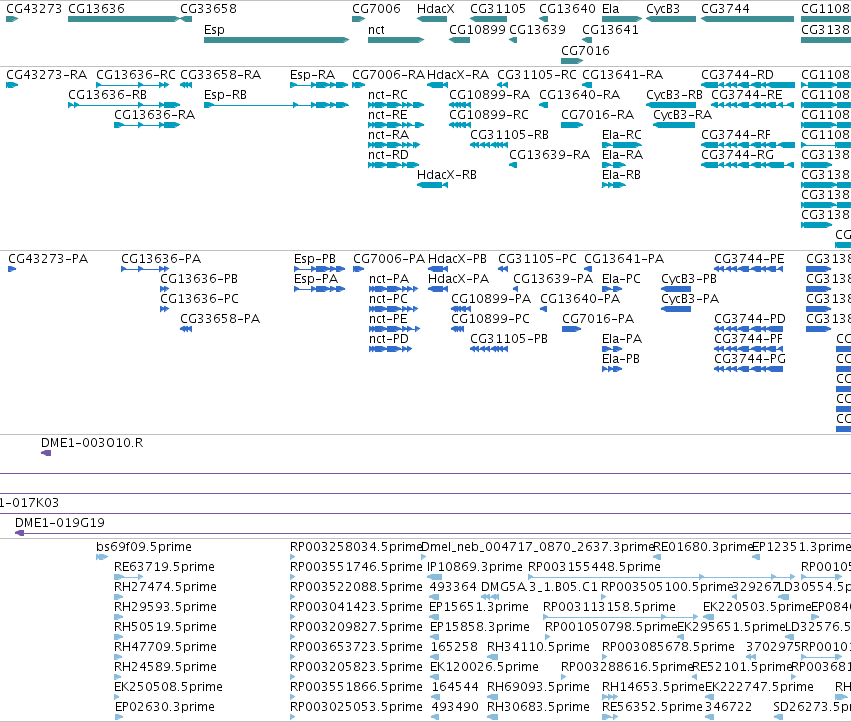Screen dimensions: 851x722
Task: Open protein CG7016-PA
Action: [x=571, y=329]
